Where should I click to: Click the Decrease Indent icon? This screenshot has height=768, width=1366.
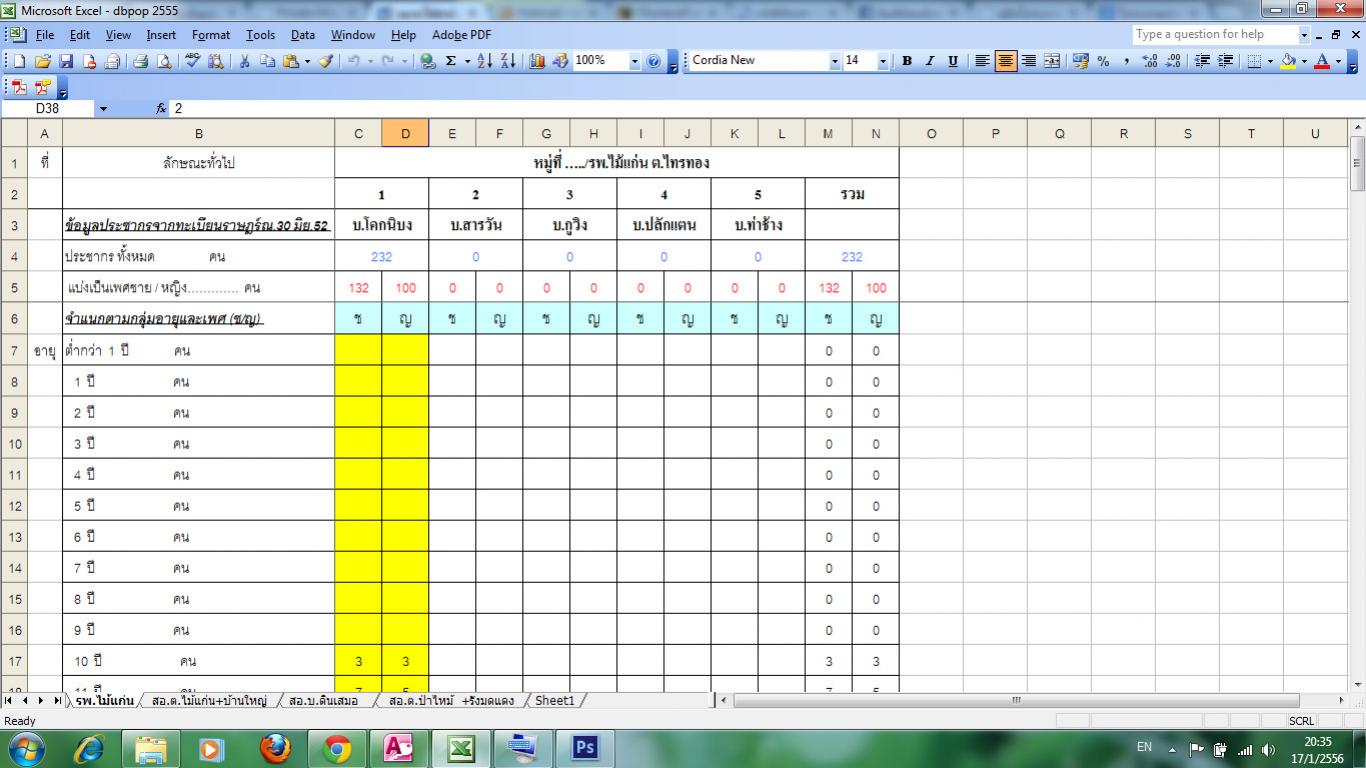1201,61
